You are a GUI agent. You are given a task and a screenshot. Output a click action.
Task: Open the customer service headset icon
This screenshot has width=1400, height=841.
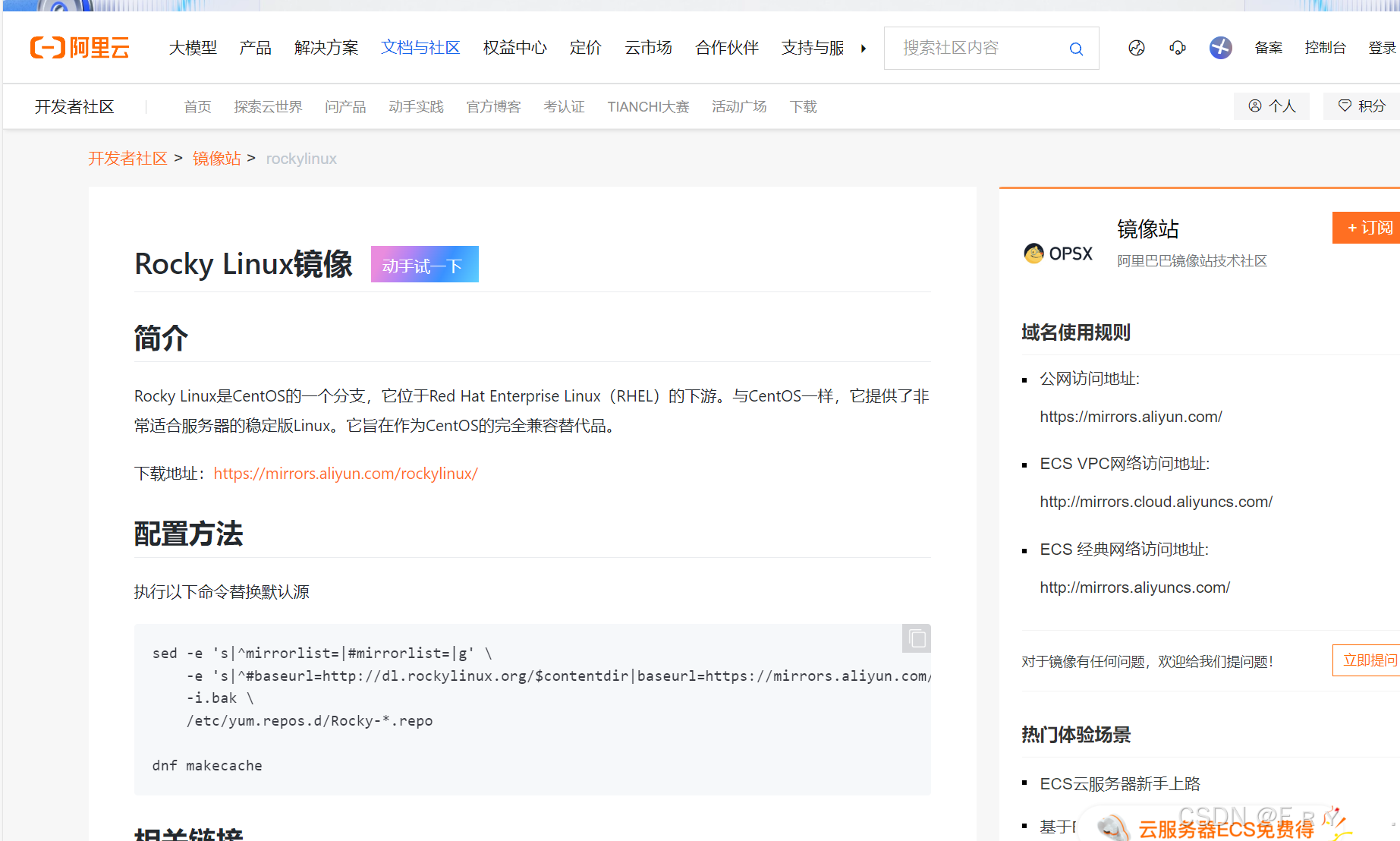point(1178,48)
